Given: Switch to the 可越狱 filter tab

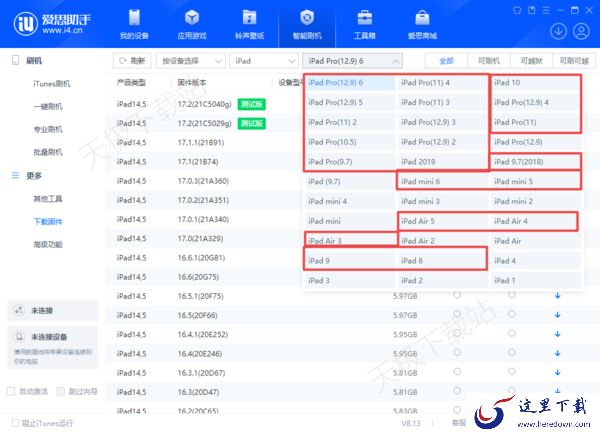Looking at the screenshot, I should (x=532, y=61).
